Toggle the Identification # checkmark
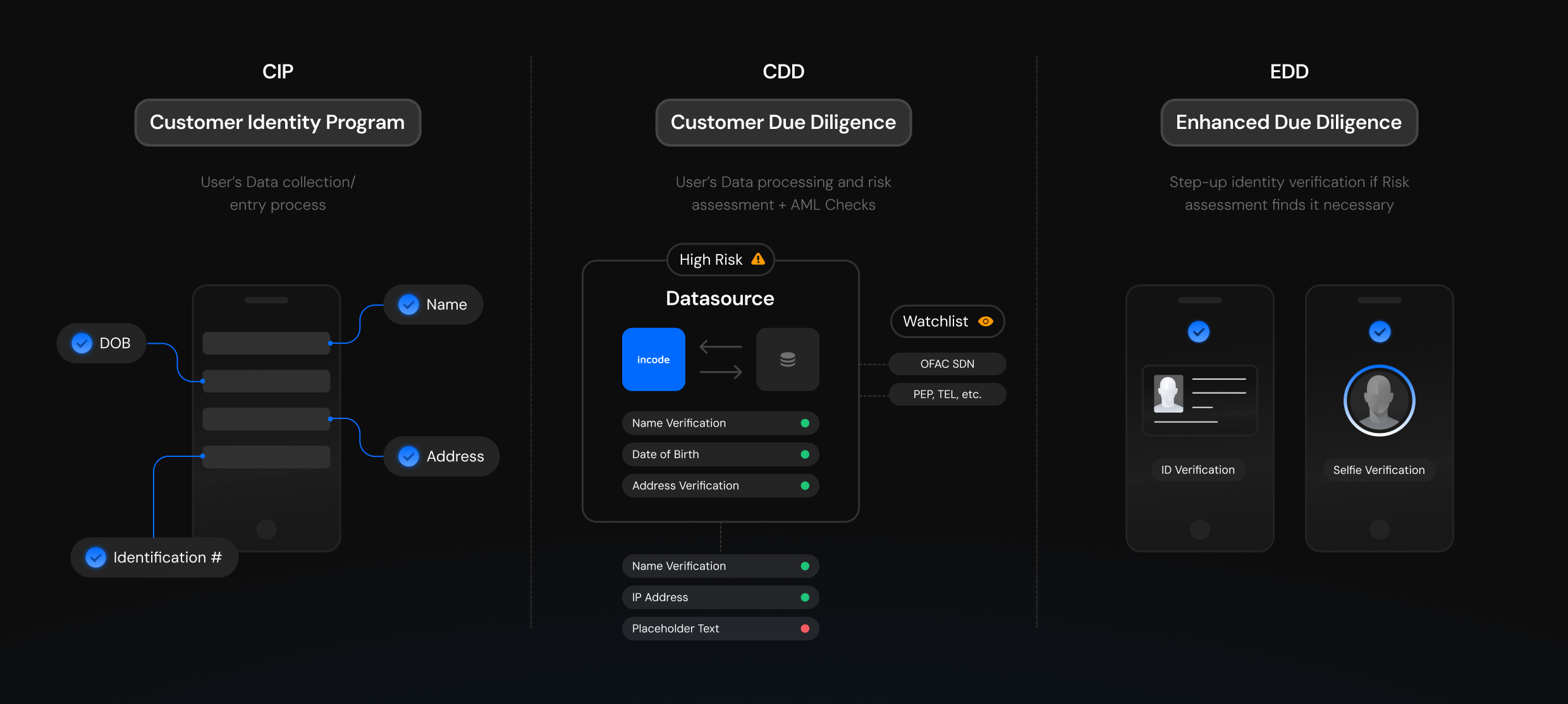Viewport: 1568px width, 704px height. (95, 557)
